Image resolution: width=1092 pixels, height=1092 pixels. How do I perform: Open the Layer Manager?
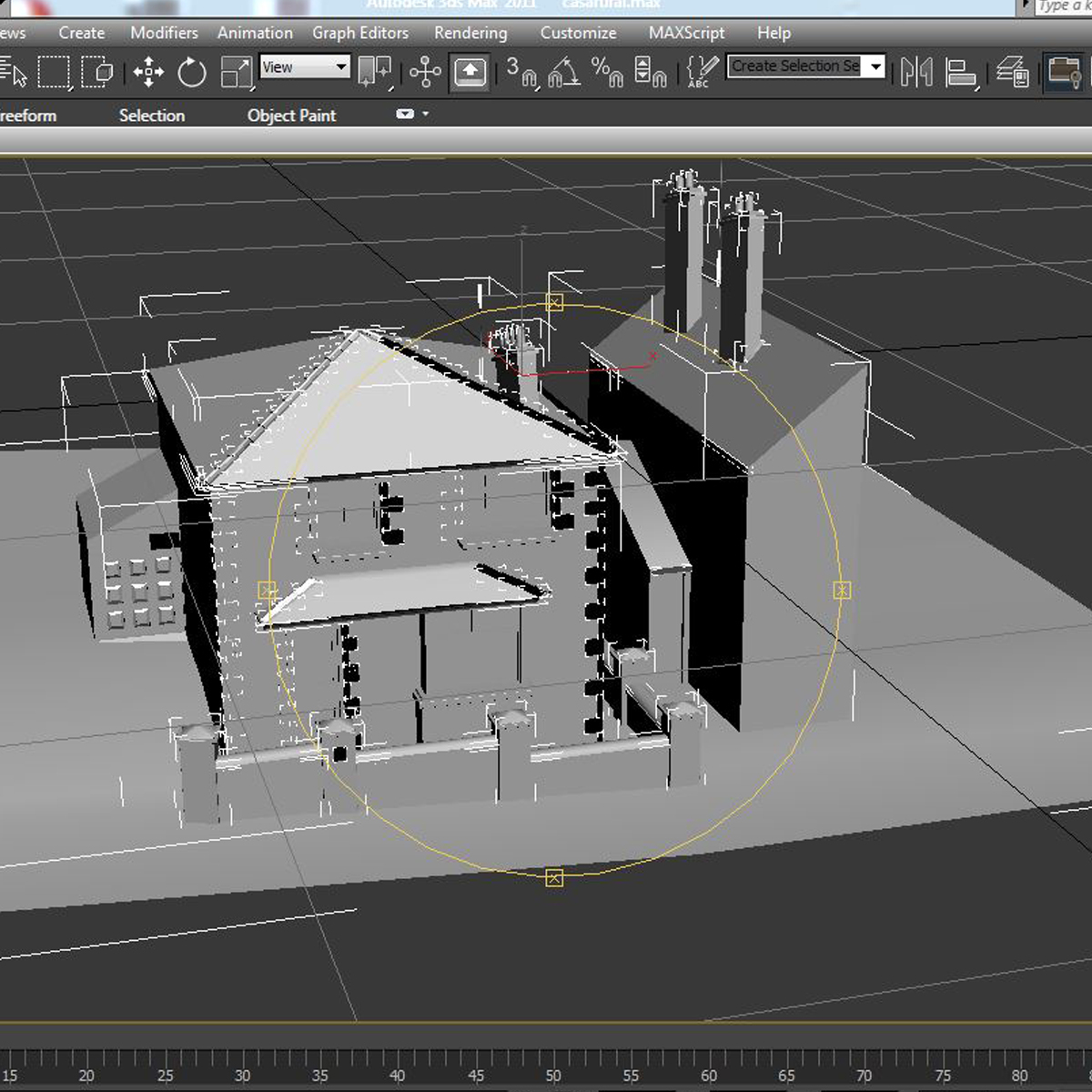[1013, 73]
